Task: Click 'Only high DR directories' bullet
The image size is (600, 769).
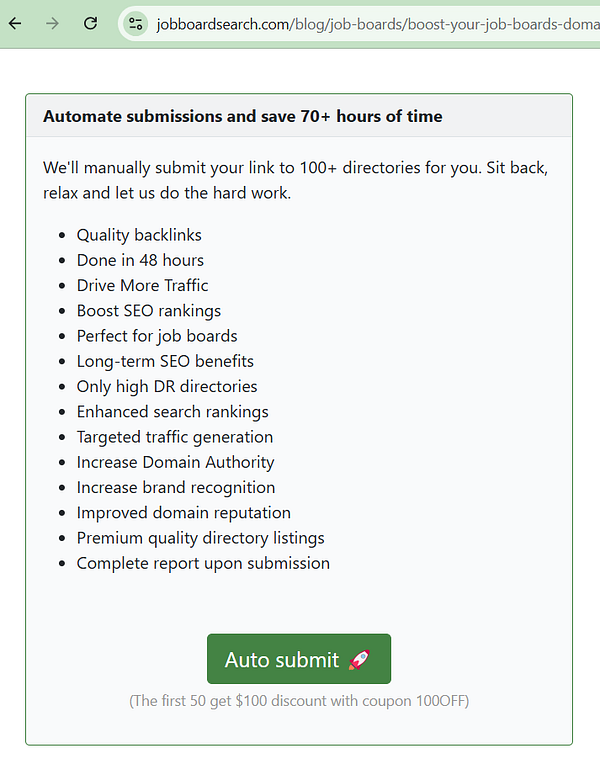Action: click(x=166, y=386)
